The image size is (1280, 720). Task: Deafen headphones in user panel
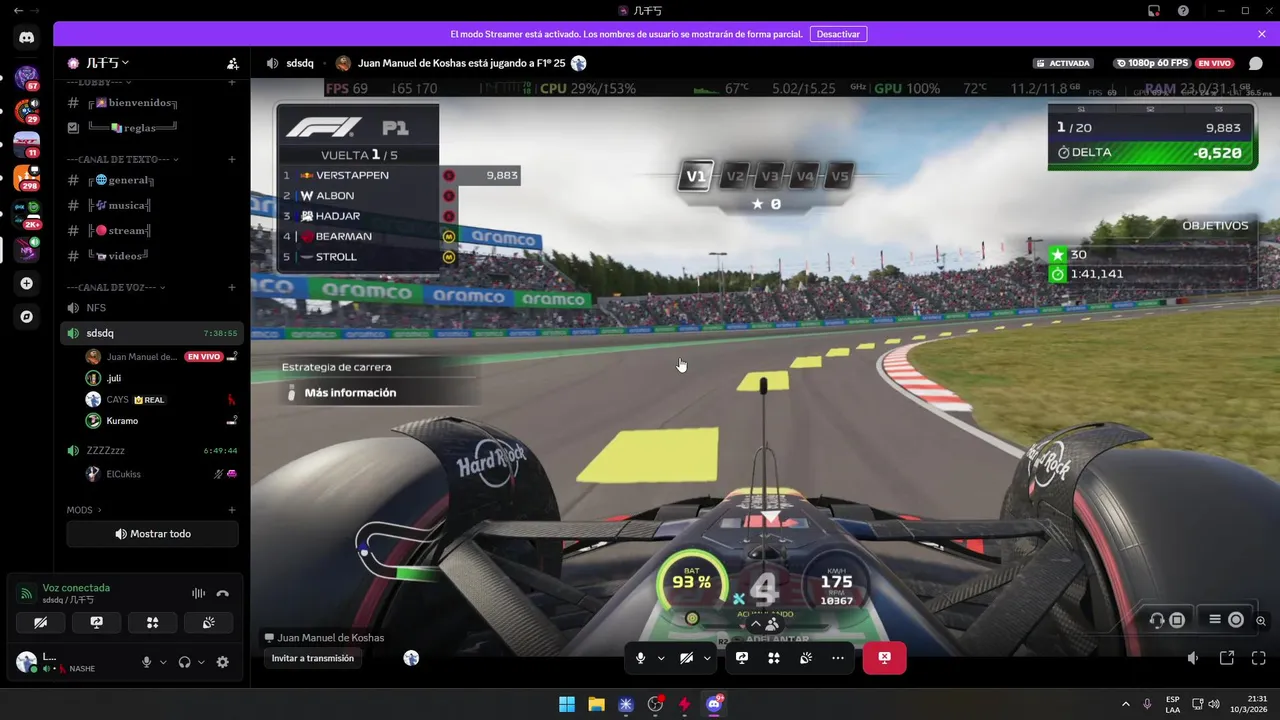pyautogui.click(x=184, y=662)
